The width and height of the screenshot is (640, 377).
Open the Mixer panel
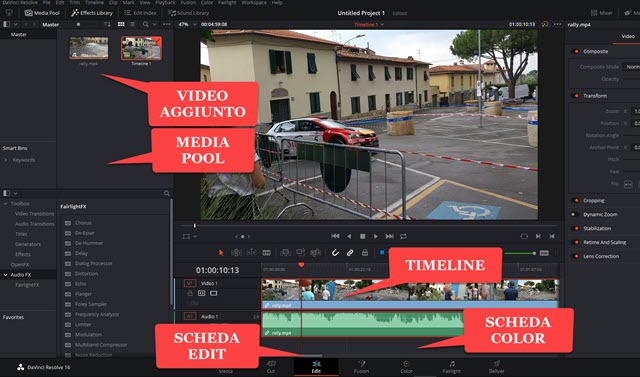pos(602,13)
